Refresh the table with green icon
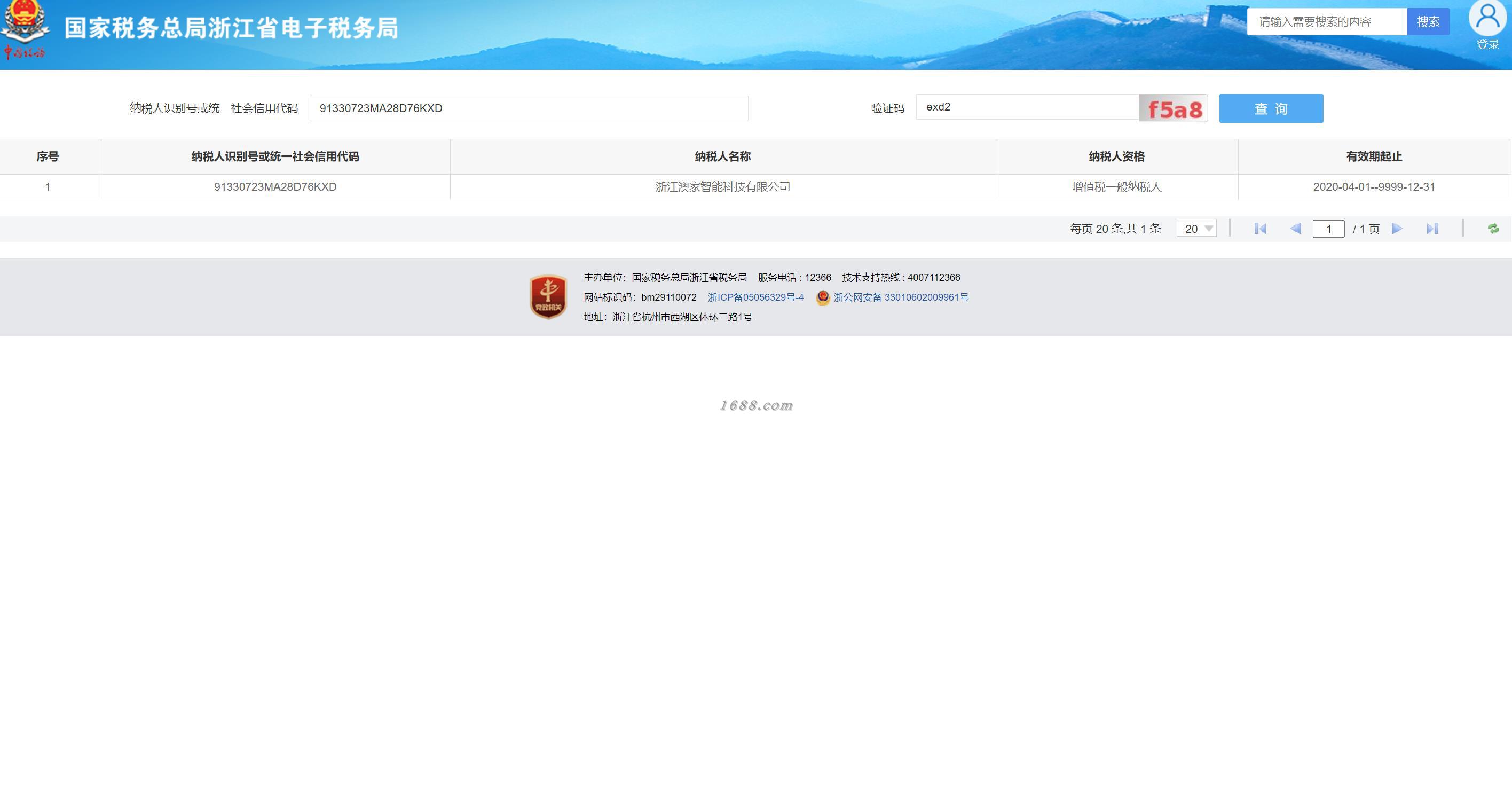Viewport: 1512px width, 808px height. pos(1493,229)
